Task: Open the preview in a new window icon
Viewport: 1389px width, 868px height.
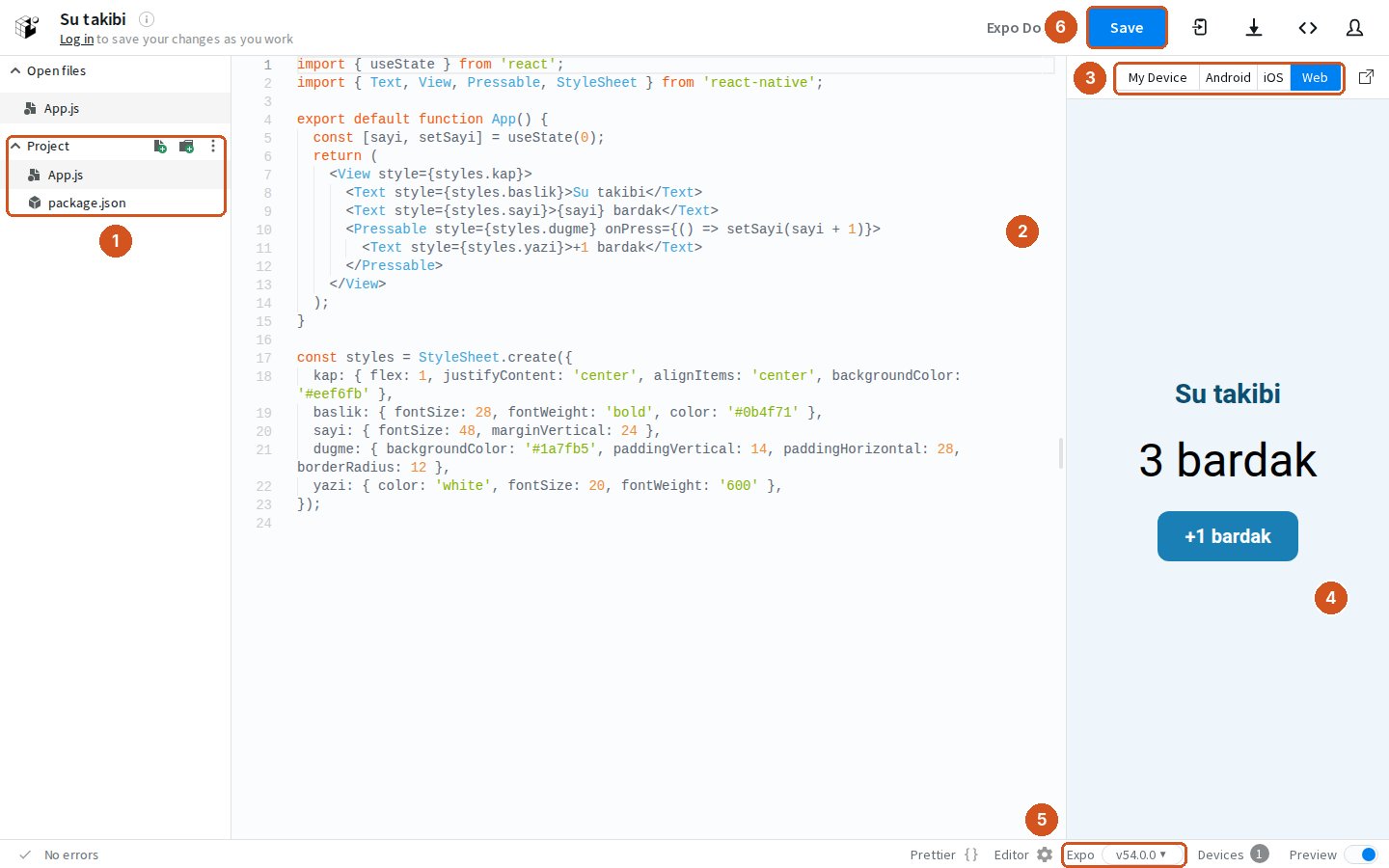Action: 1366,77
